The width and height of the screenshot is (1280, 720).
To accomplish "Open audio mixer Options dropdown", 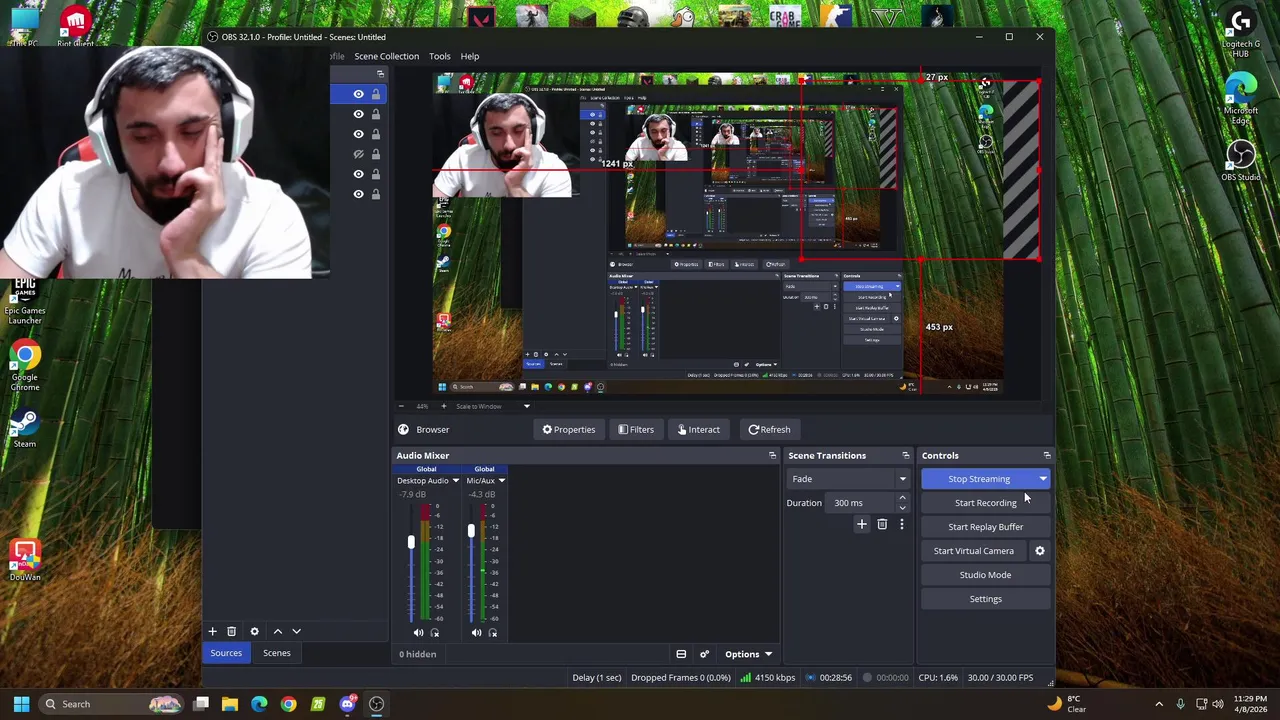I will [x=749, y=654].
